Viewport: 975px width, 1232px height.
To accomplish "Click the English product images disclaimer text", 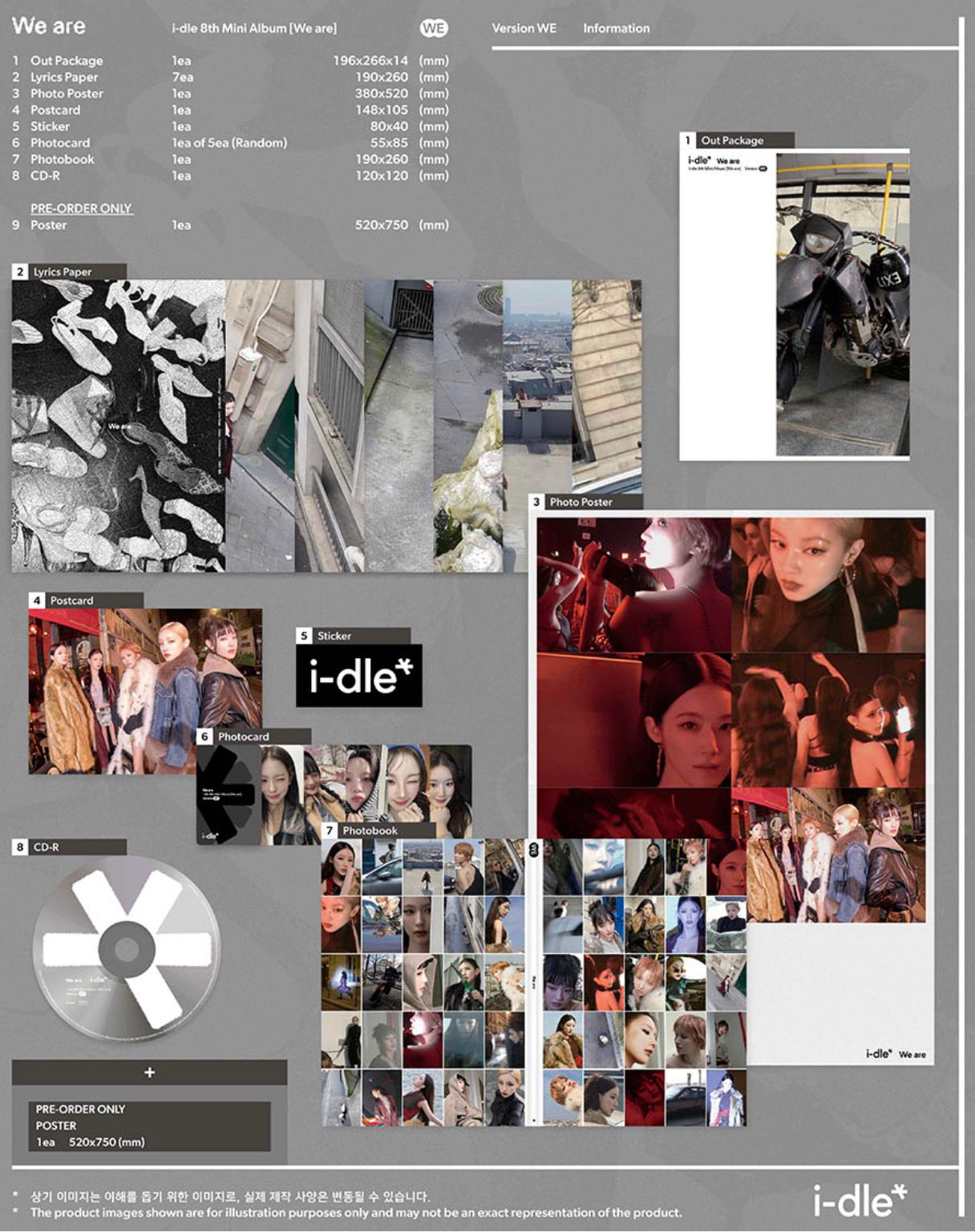I will [x=356, y=1213].
